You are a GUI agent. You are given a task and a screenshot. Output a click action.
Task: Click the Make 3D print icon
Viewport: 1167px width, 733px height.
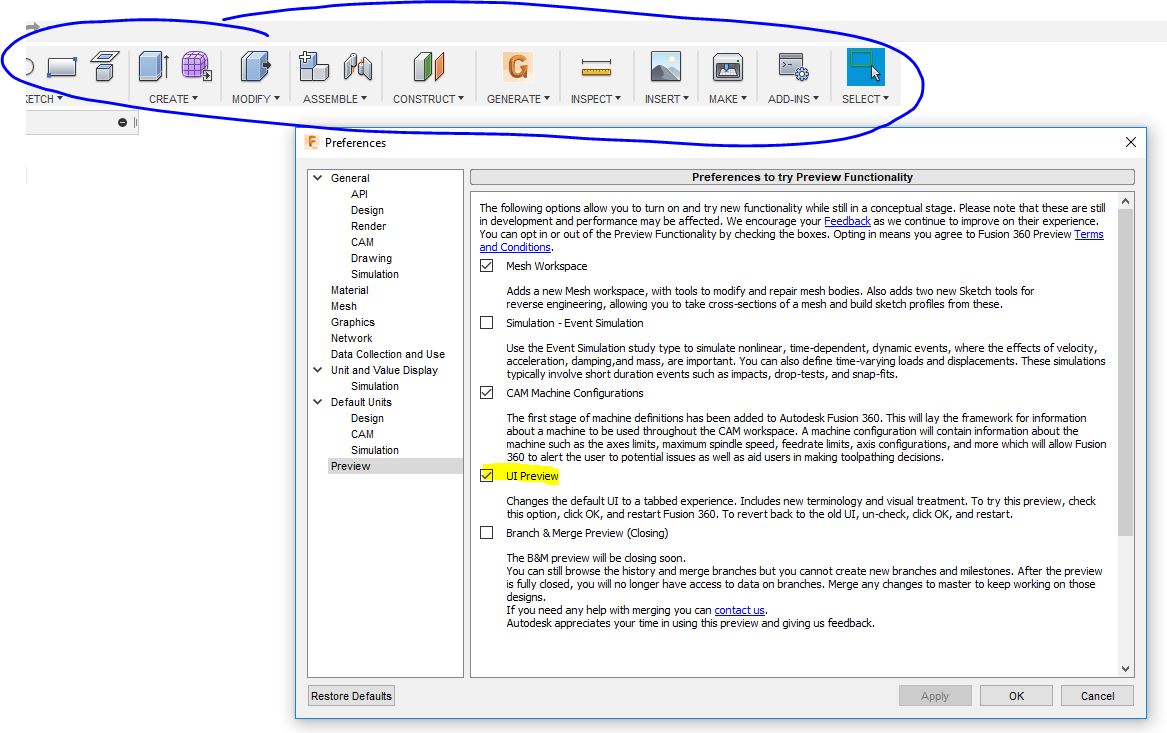pos(727,66)
